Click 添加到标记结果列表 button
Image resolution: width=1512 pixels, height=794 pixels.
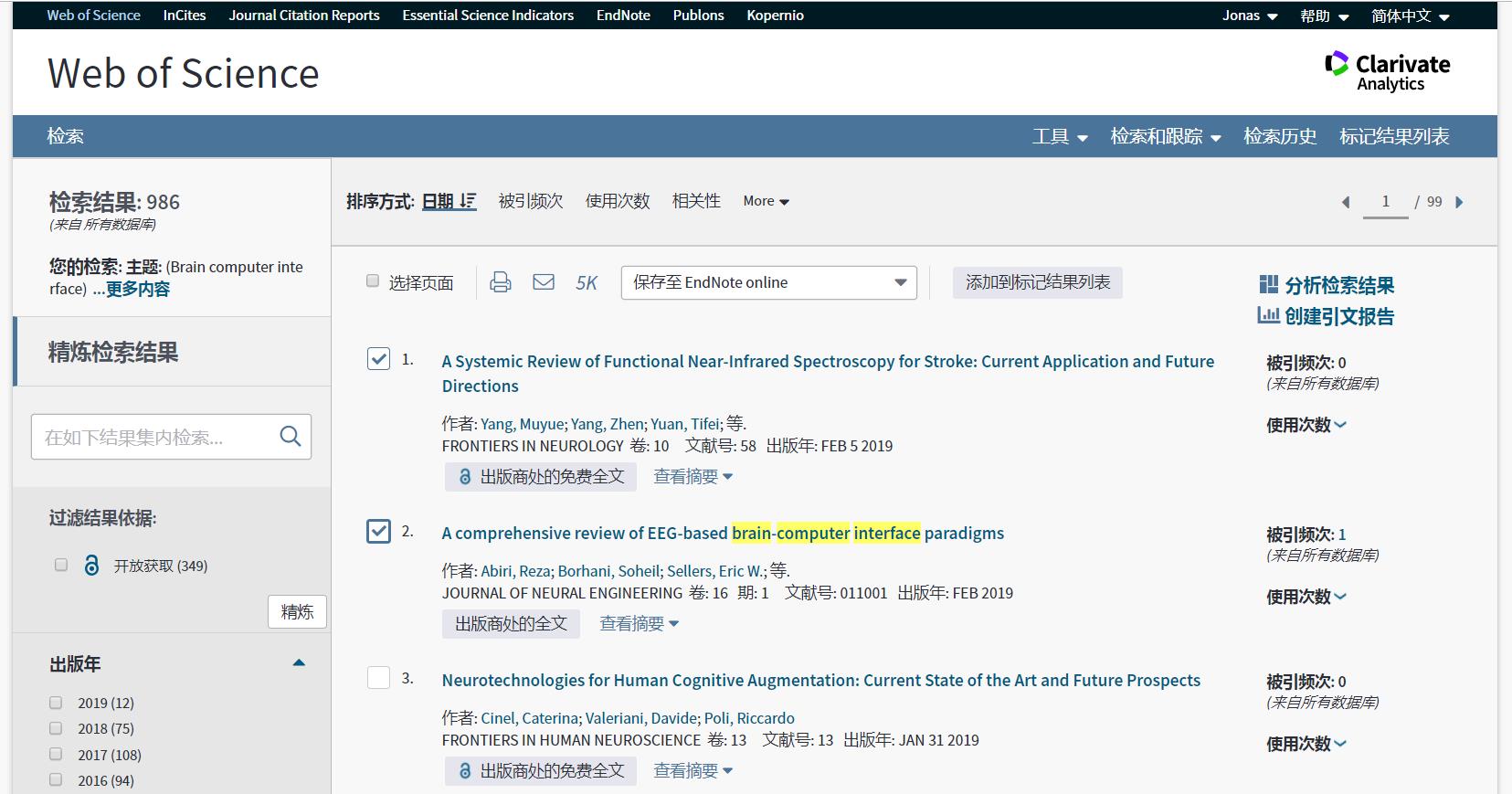pyautogui.click(x=1038, y=282)
